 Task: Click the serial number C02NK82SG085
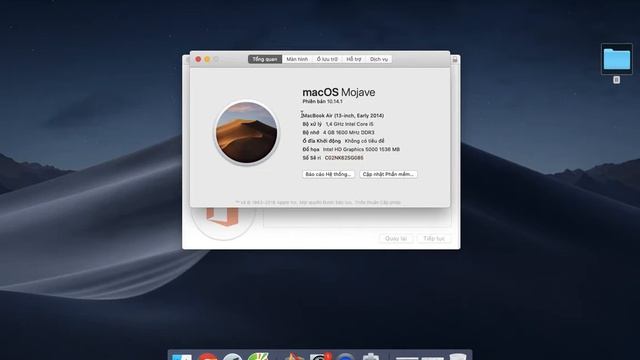click(344, 158)
